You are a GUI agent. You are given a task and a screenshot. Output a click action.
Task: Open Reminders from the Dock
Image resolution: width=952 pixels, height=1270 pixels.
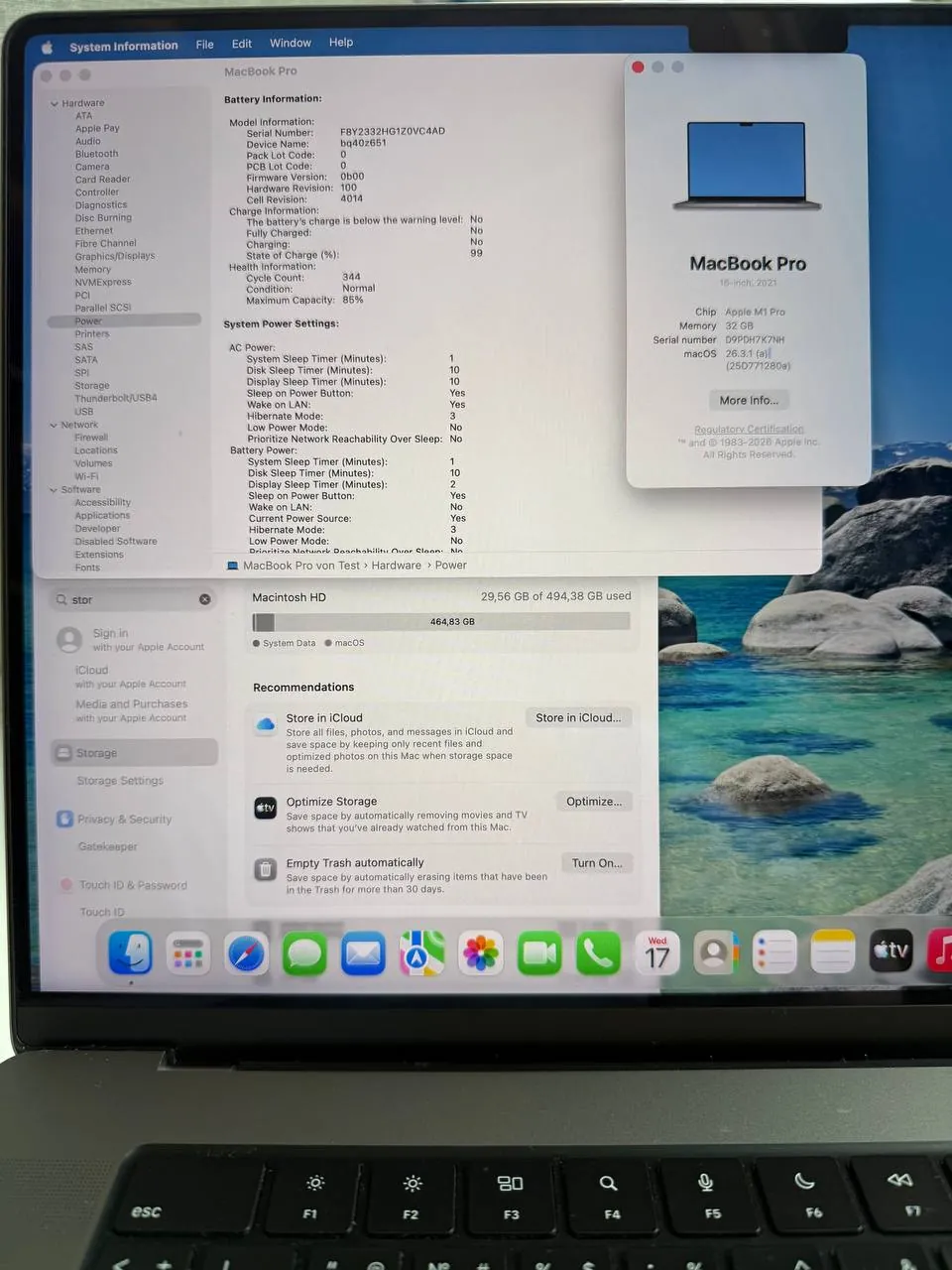pos(774,952)
